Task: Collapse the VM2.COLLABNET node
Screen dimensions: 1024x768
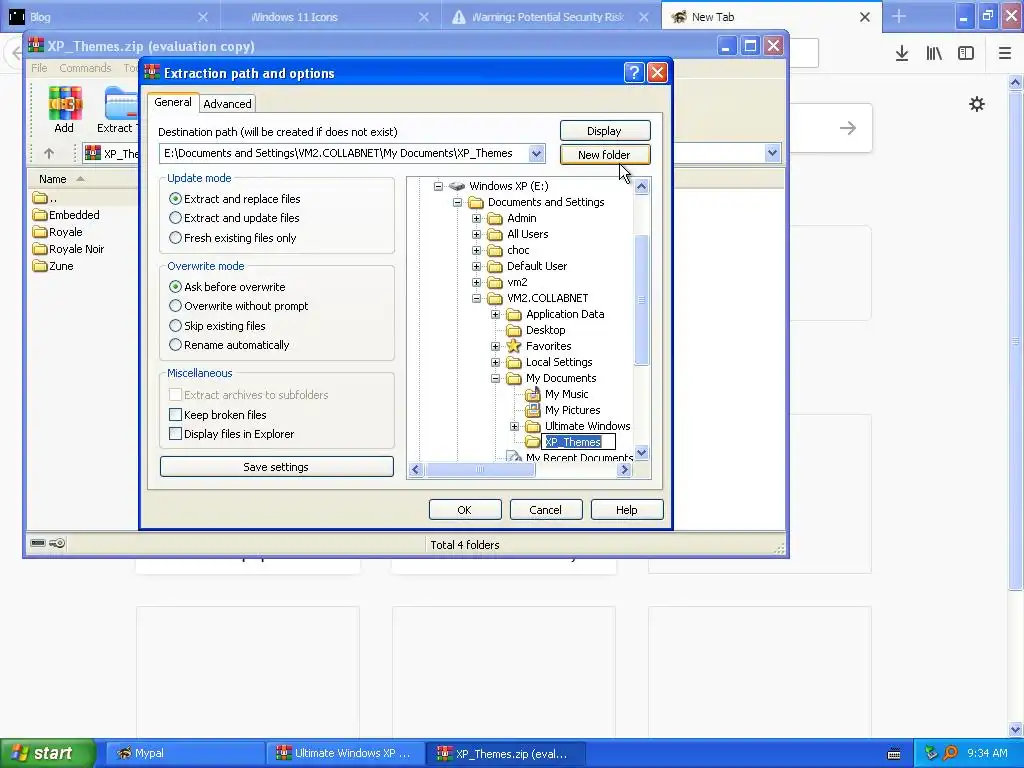Action: click(476, 298)
